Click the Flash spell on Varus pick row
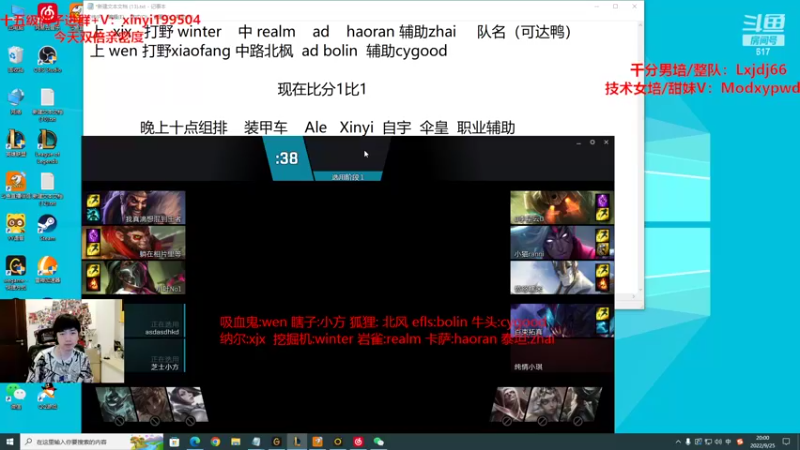Image resolution: width=800 pixels, height=450 pixels. [x=602, y=236]
